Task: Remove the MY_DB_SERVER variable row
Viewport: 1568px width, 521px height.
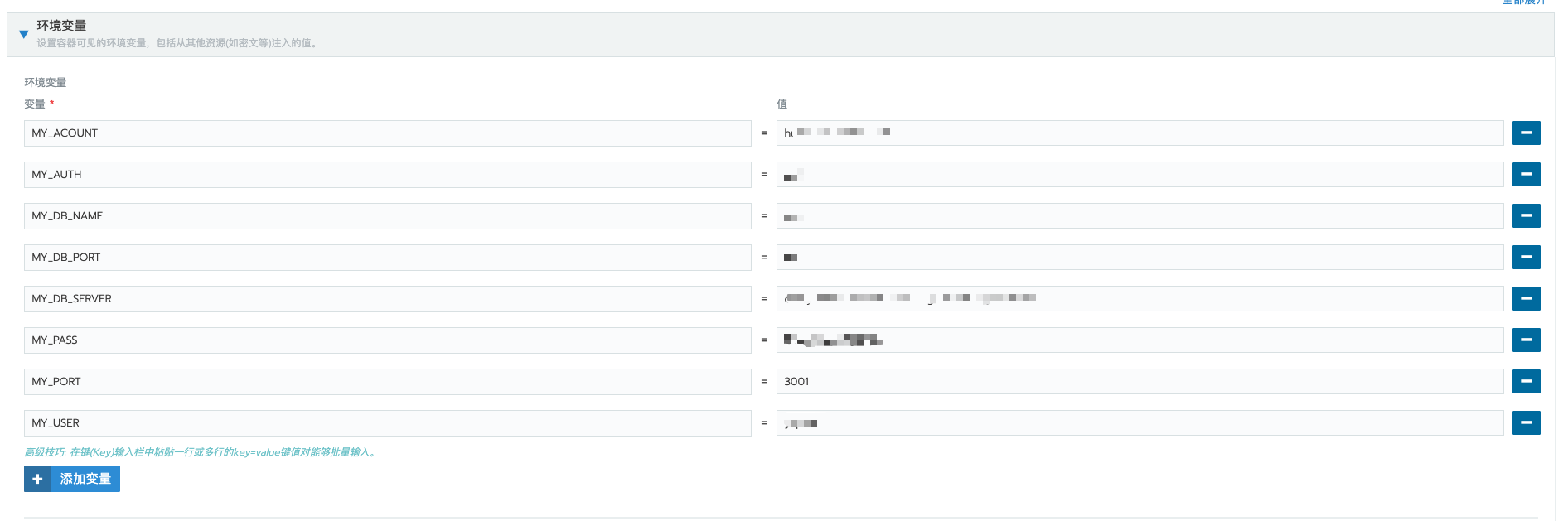Action: (1526, 298)
